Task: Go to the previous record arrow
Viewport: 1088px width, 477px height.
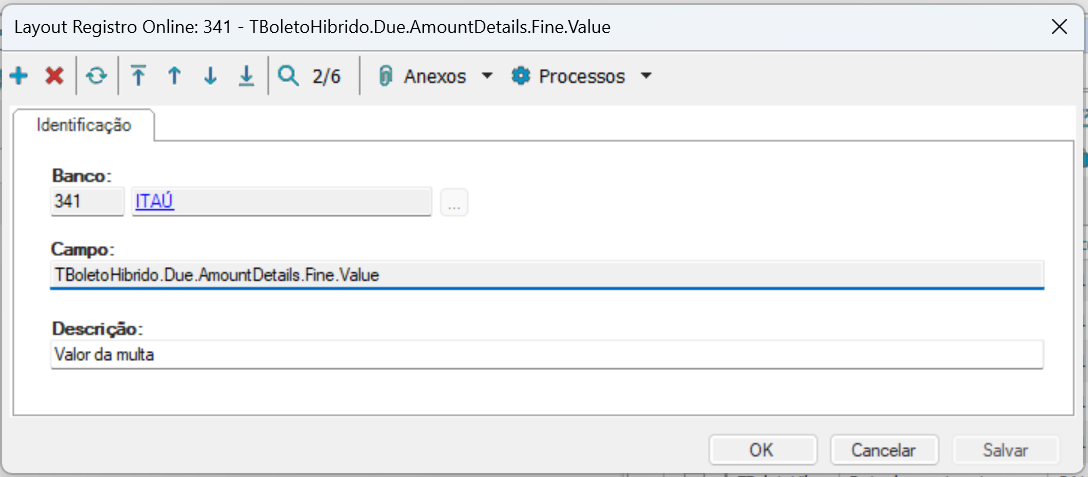Action: pyautogui.click(x=174, y=76)
